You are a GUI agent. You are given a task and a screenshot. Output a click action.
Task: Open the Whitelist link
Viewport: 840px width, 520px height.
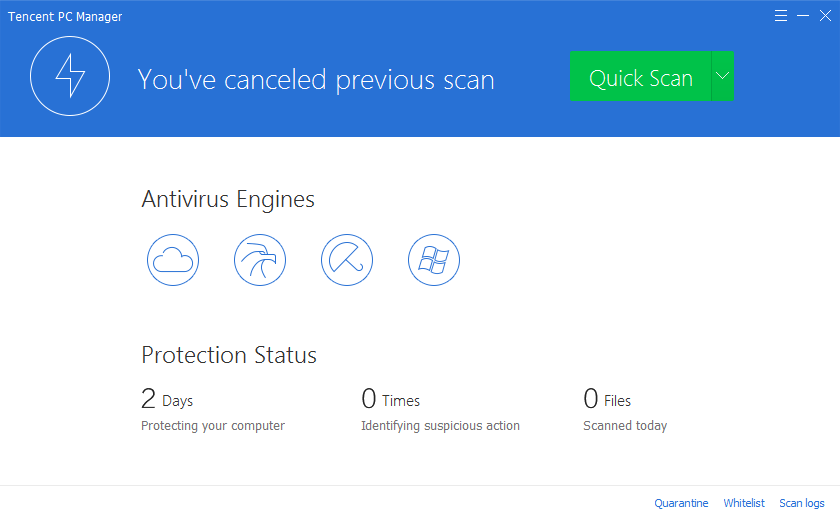pyautogui.click(x=744, y=503)
